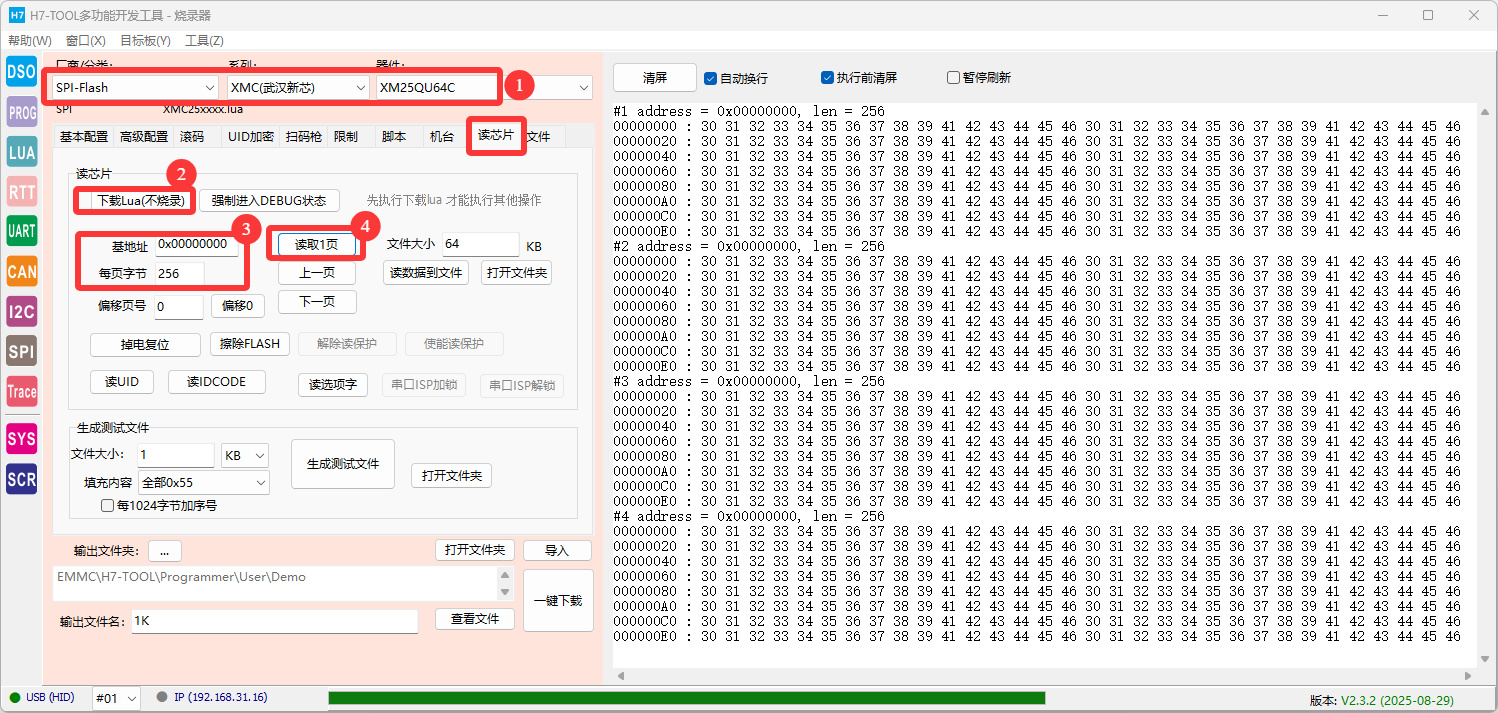1498x713 pixels.
Task: Open the 目标板(Y) menu
Action: pyautogui.click(x=145, y=41)
